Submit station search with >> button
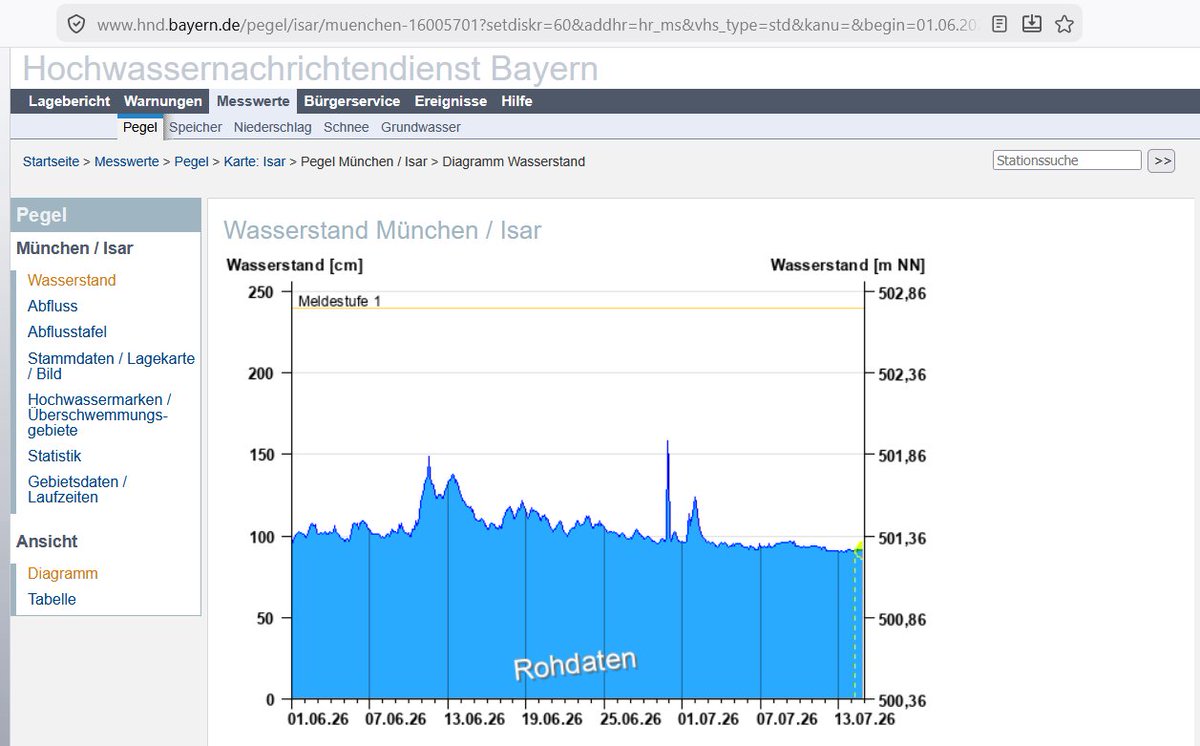Viewport: 1200px width, 746px height. click(x=1161, y=161)
